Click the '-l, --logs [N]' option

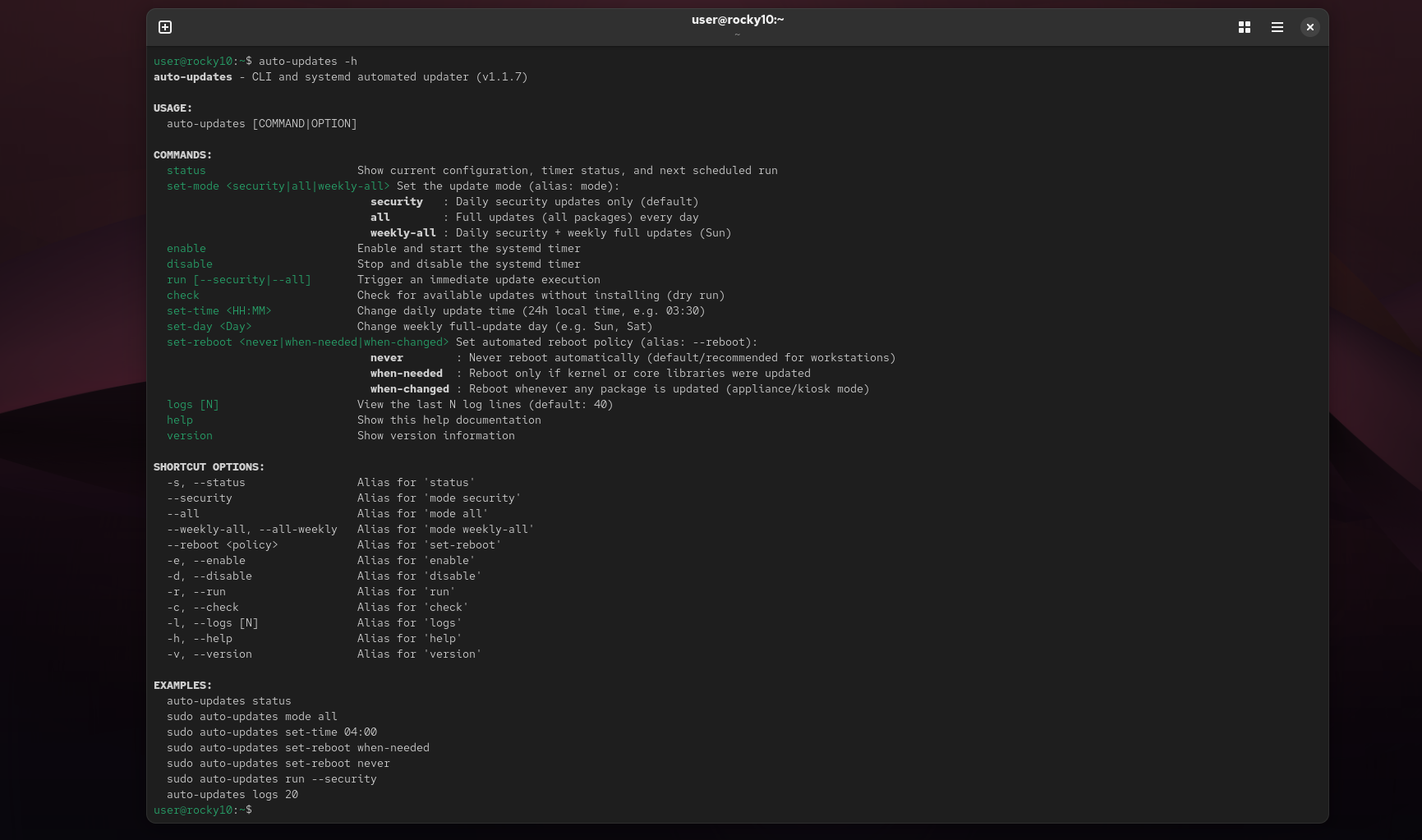(x=213, y=623)
